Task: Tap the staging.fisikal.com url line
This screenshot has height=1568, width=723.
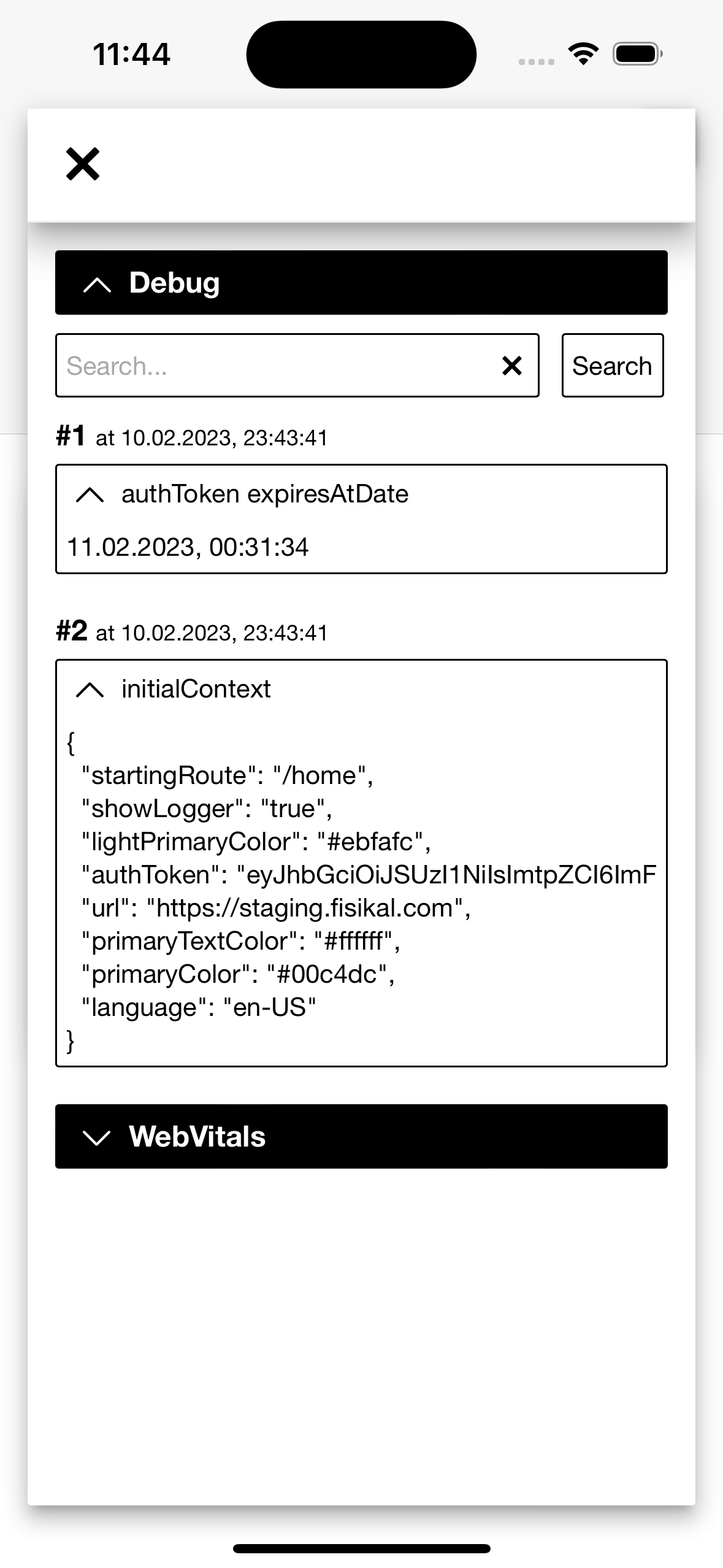Action: pyautogui.click(x=276, y=908)
